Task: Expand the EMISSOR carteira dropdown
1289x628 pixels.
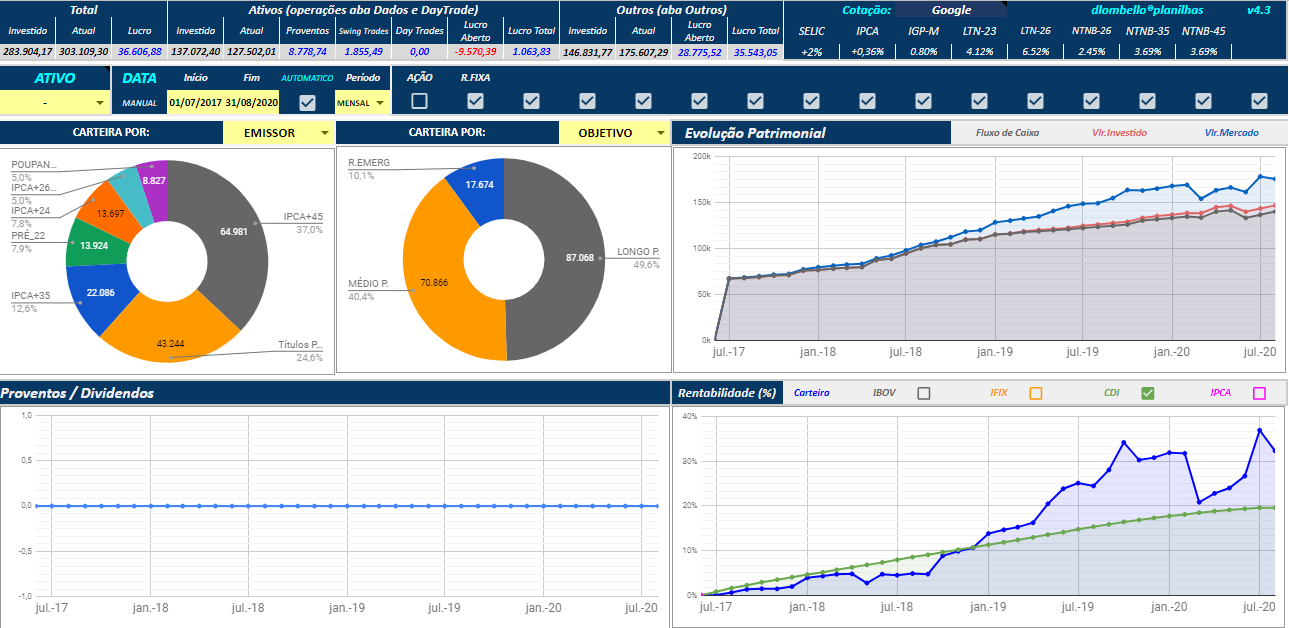Action: (x=278, y=133)
